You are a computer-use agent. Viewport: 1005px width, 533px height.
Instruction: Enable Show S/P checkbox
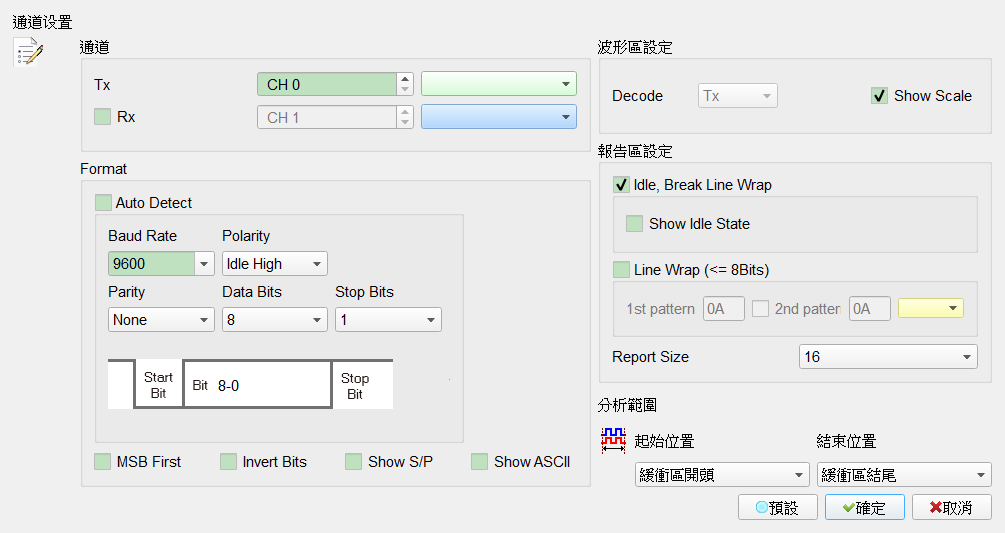pos(353,461)
